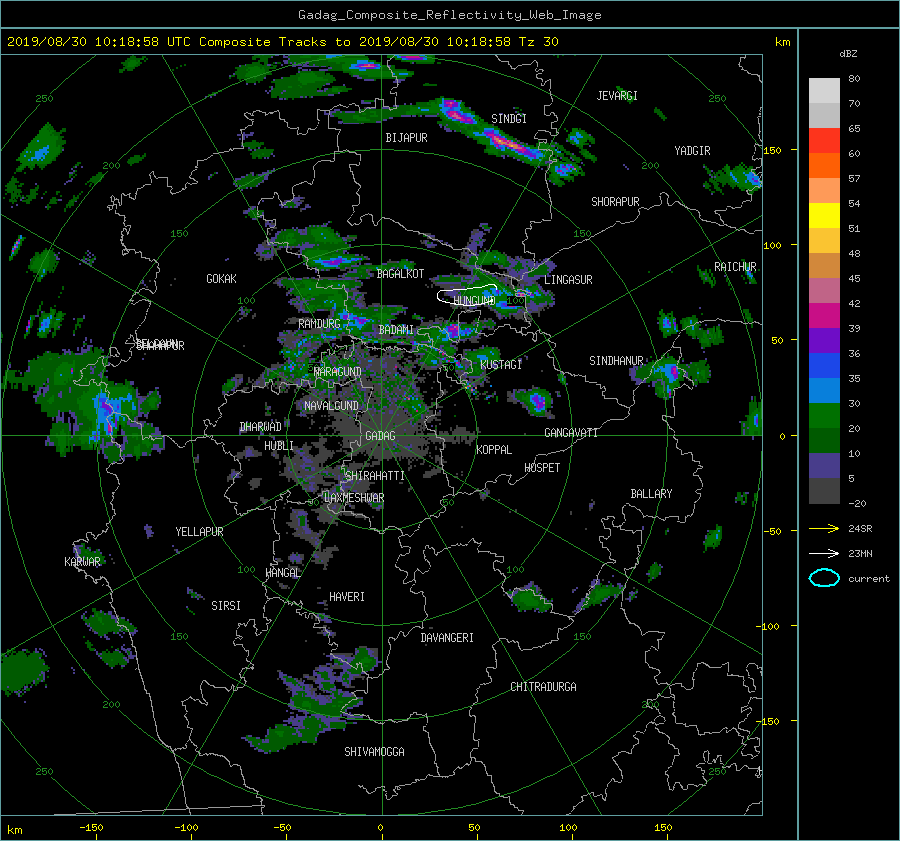Click the HUBLI city label
Screen dimensions: 900x841
(x=279, y=446)
